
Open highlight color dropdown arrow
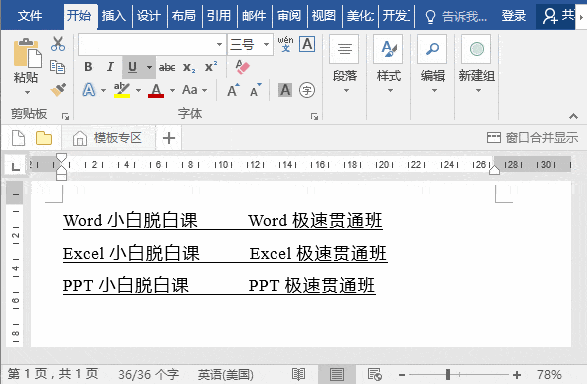pos(139,91)
